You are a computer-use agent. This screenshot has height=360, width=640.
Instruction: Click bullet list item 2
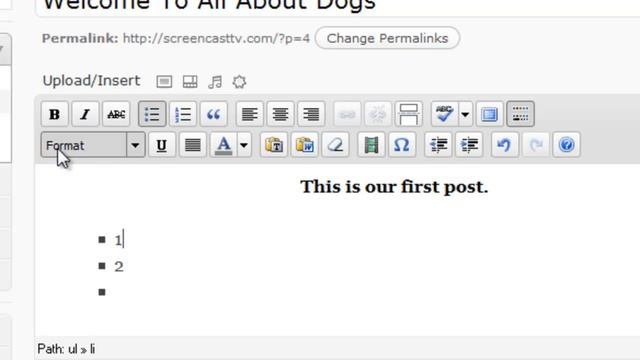(119, 267)
